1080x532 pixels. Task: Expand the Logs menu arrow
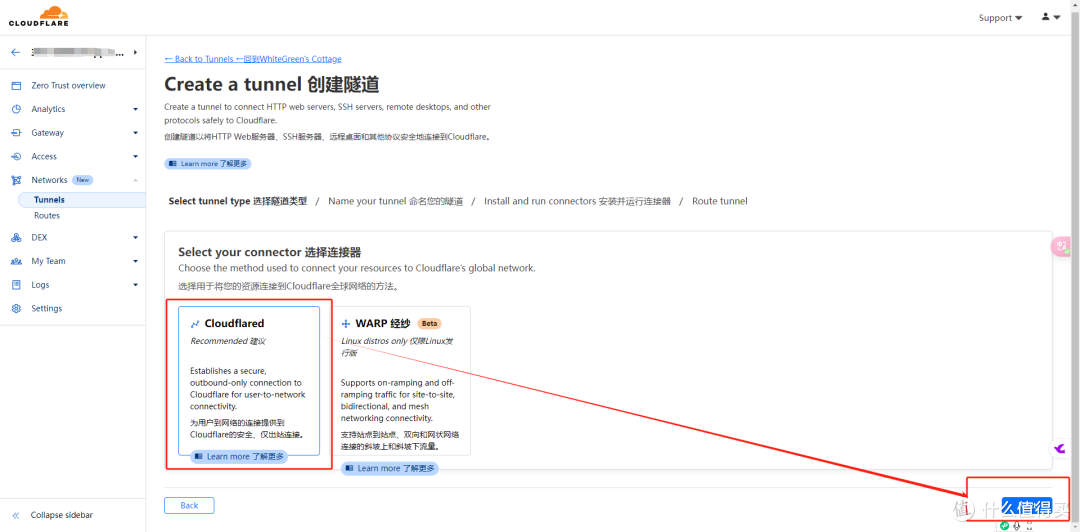[135, 285]
